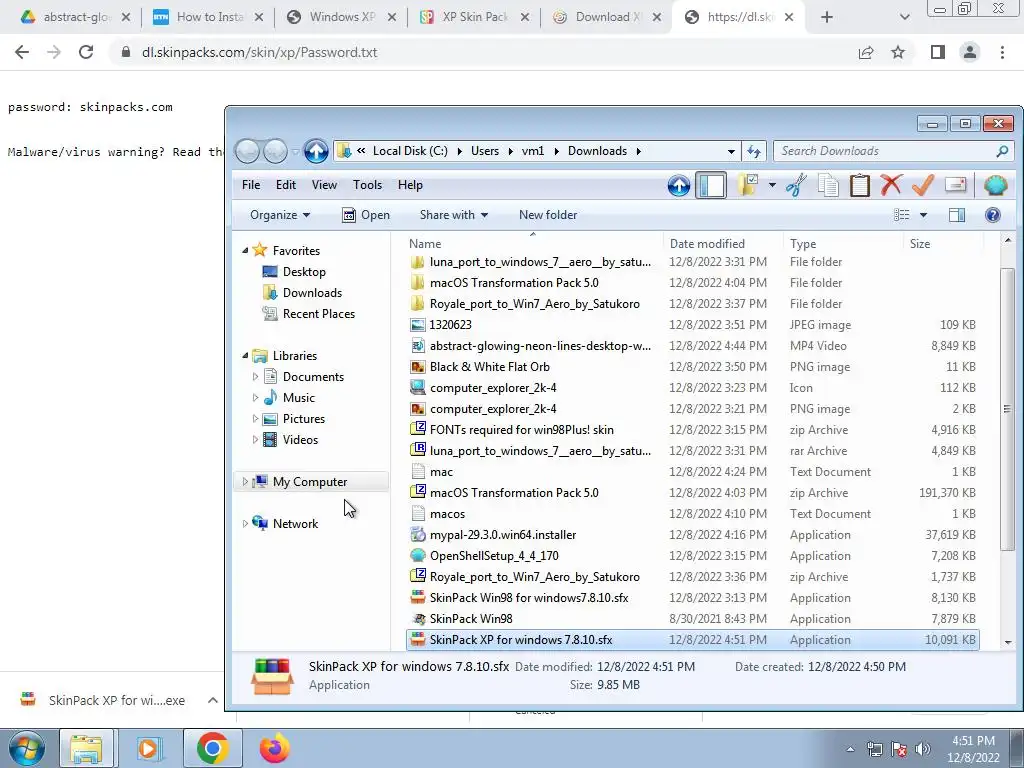Click the Chrome side panel icon
The width and height of the screenshot is (1024, 768).
938,52
